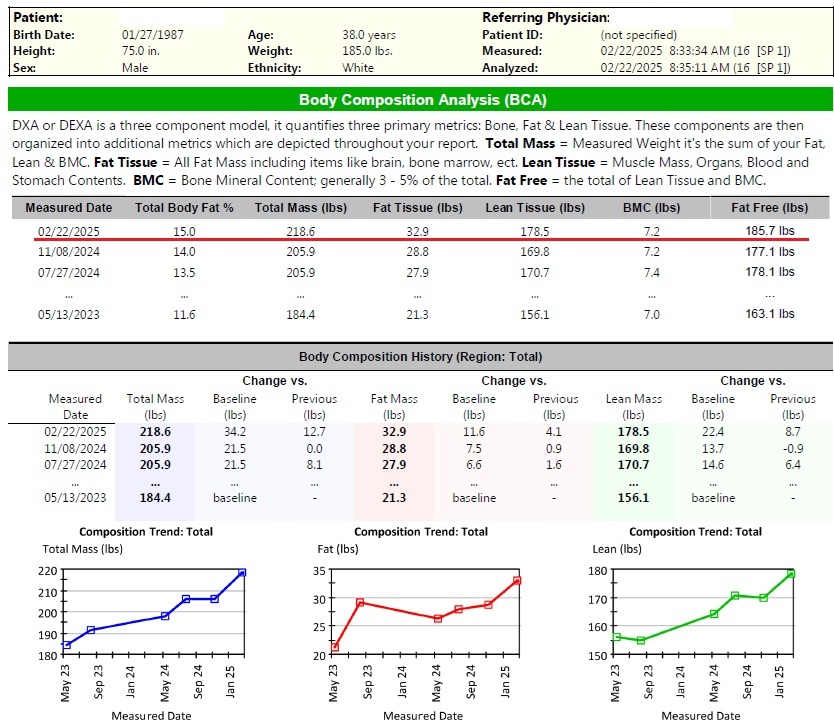
Task: Click the Fat Tissue (lbs) column header
Action: (x=418, y=207)
